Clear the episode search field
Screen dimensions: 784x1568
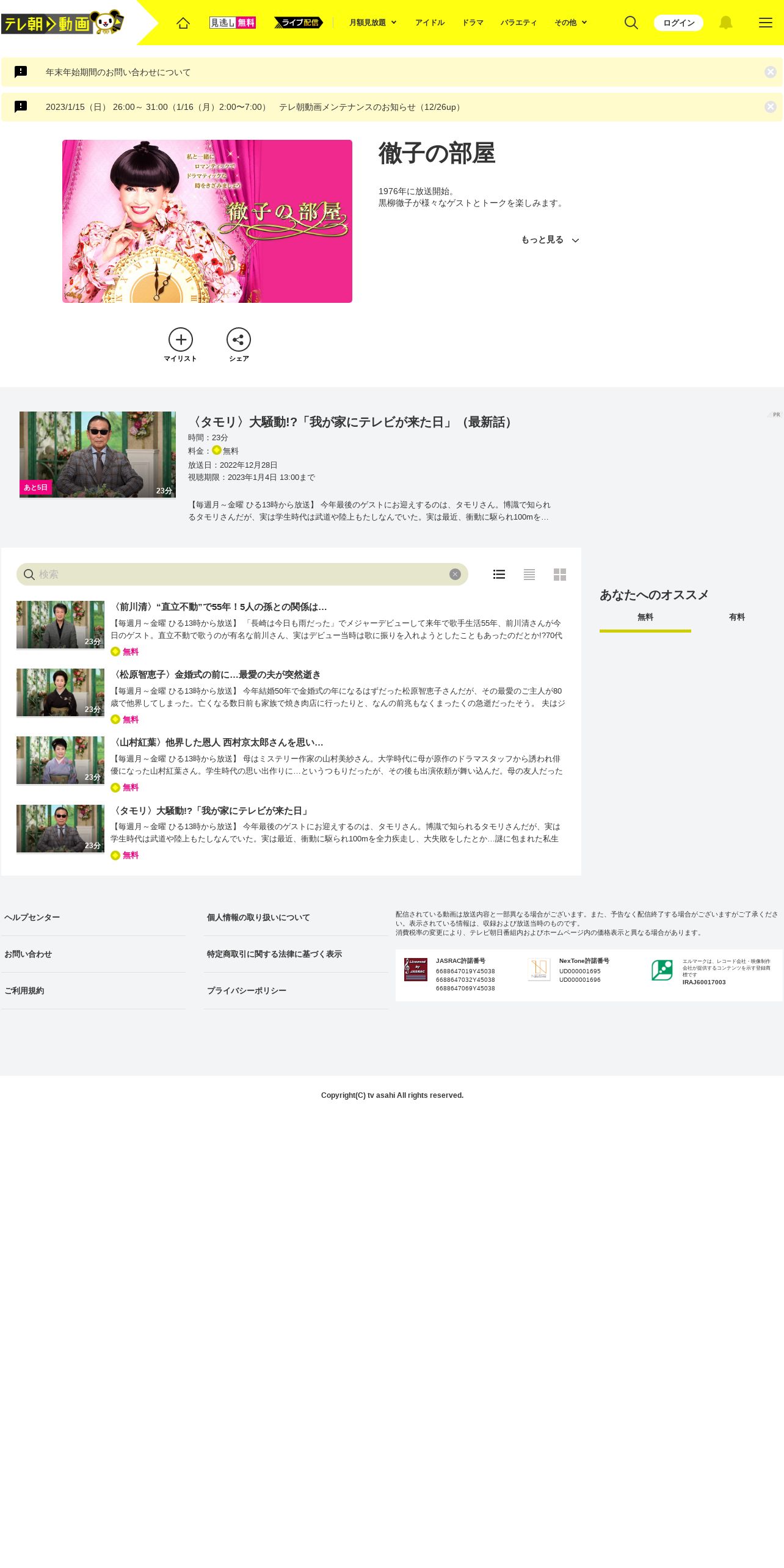click(455, 575)
